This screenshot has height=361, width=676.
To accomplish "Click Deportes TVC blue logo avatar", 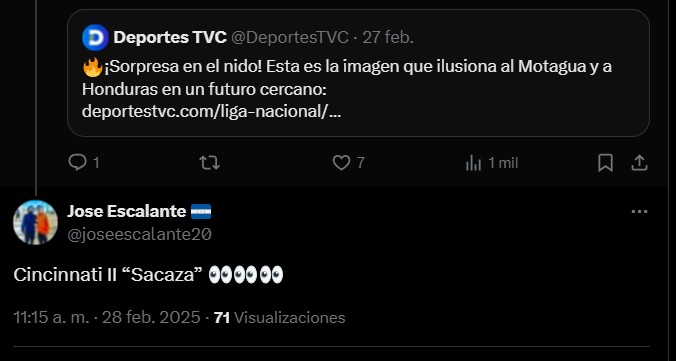I will (x=95, y=38).
